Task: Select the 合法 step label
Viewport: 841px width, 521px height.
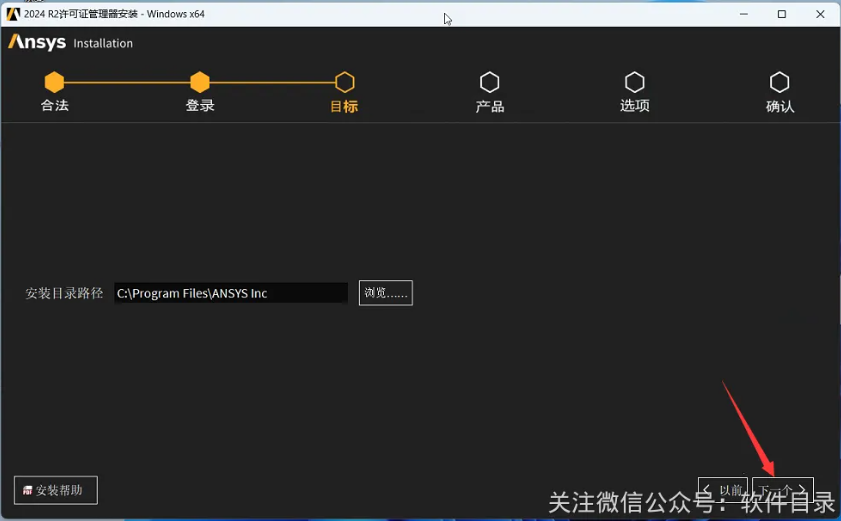Action: 54,105
